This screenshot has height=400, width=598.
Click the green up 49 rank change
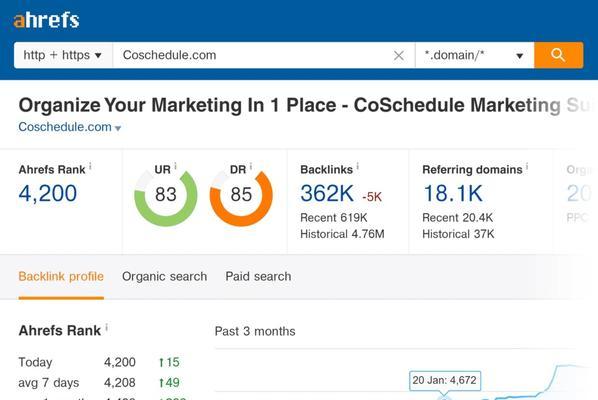click(169, 382)
